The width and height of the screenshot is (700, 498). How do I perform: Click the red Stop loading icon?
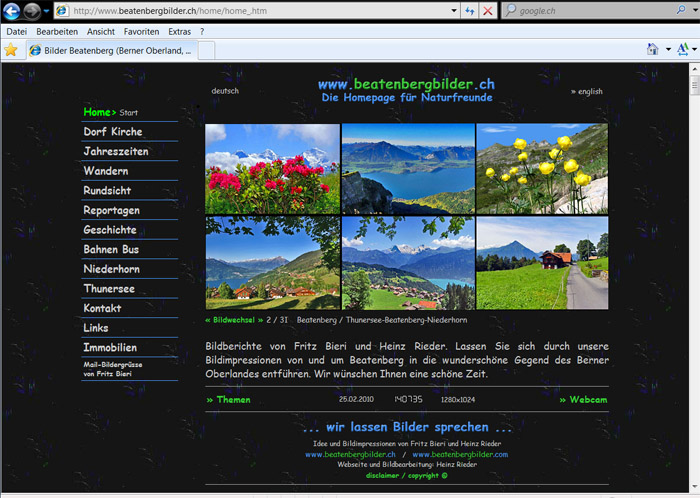[488, 11]
